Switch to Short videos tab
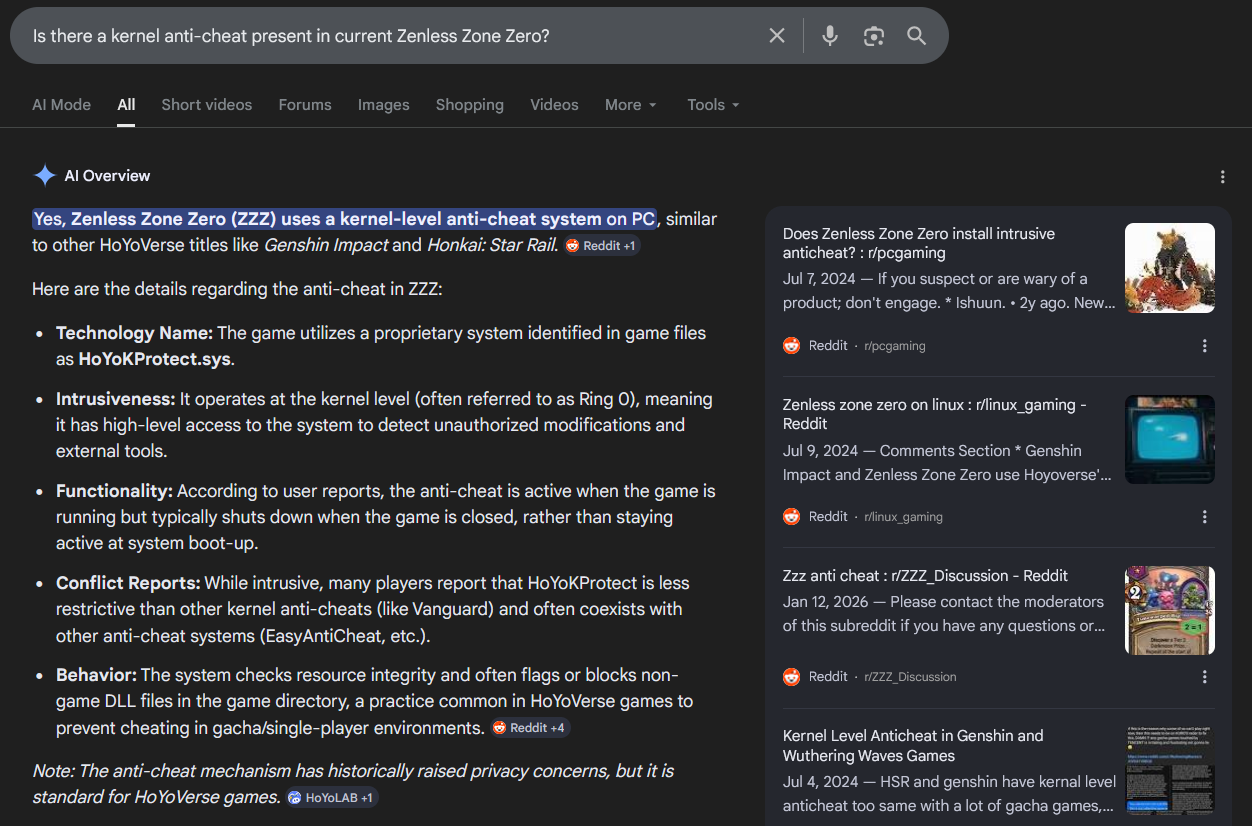The image size is (1252, 826). click(x=207, y=104)
